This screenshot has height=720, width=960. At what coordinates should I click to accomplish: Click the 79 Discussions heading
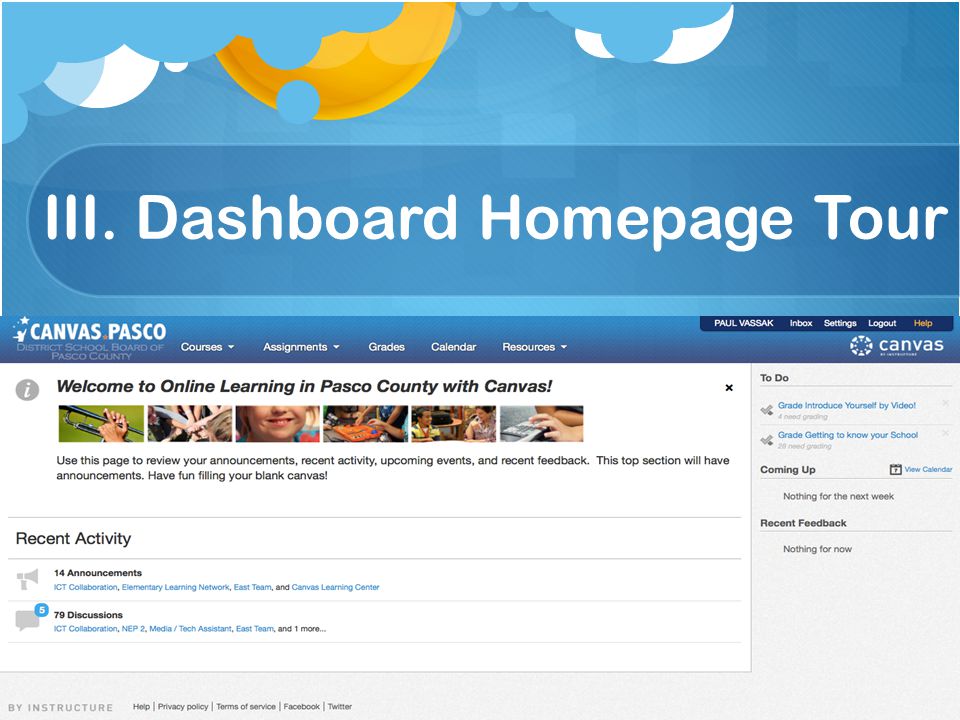point(88,615)
